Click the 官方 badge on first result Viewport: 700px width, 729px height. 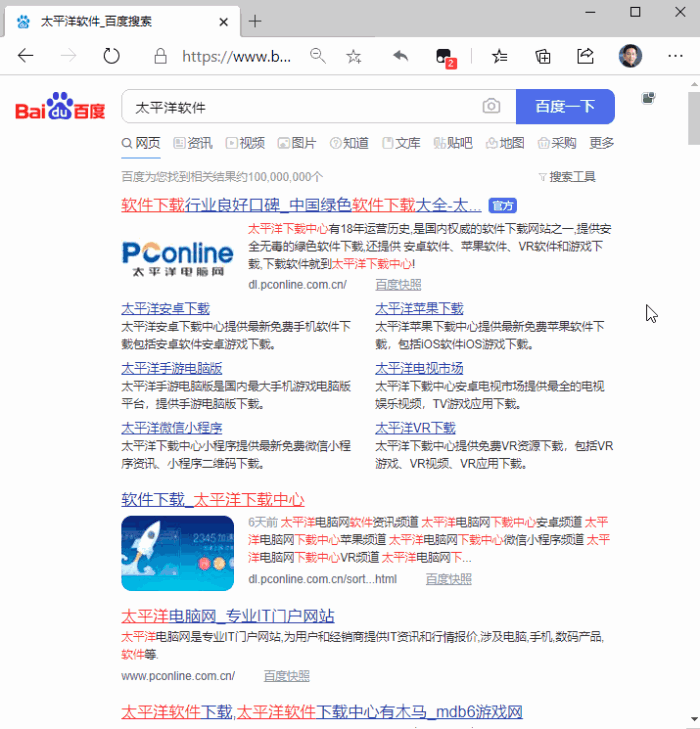[502, 205]
